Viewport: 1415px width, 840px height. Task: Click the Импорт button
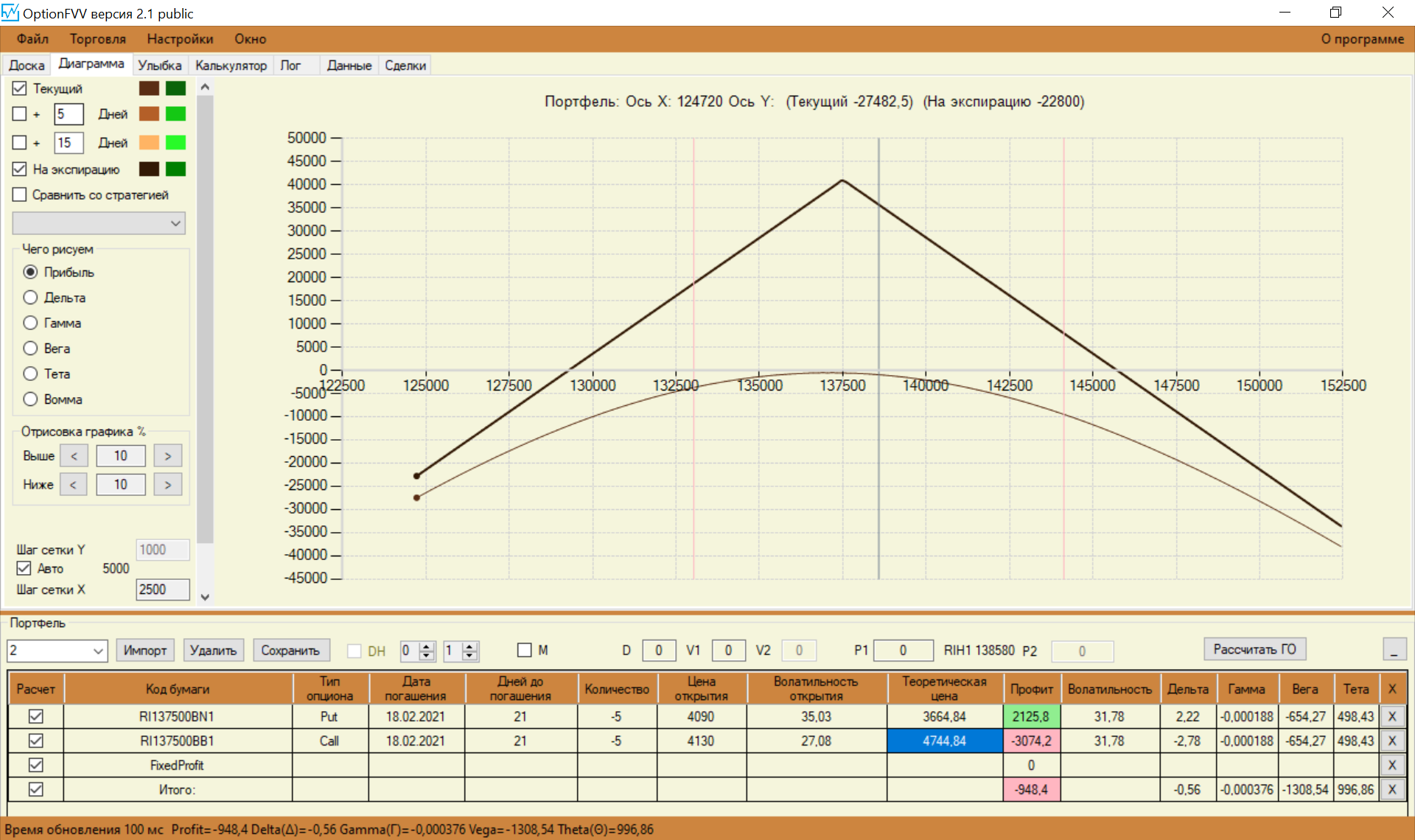(x=144, y=650)
